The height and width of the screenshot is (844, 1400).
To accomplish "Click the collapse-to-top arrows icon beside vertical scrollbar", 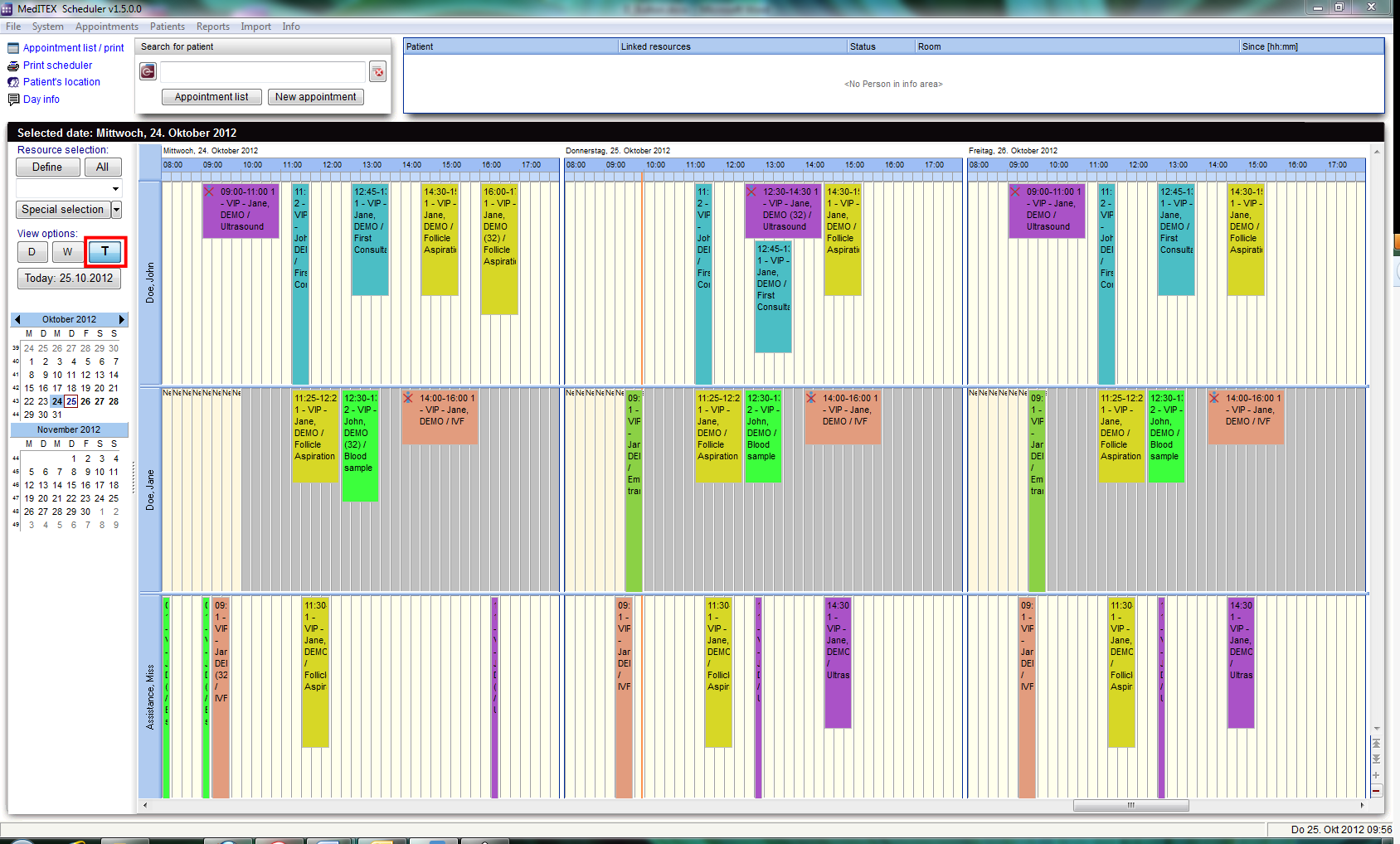I will coord(1376,744).
